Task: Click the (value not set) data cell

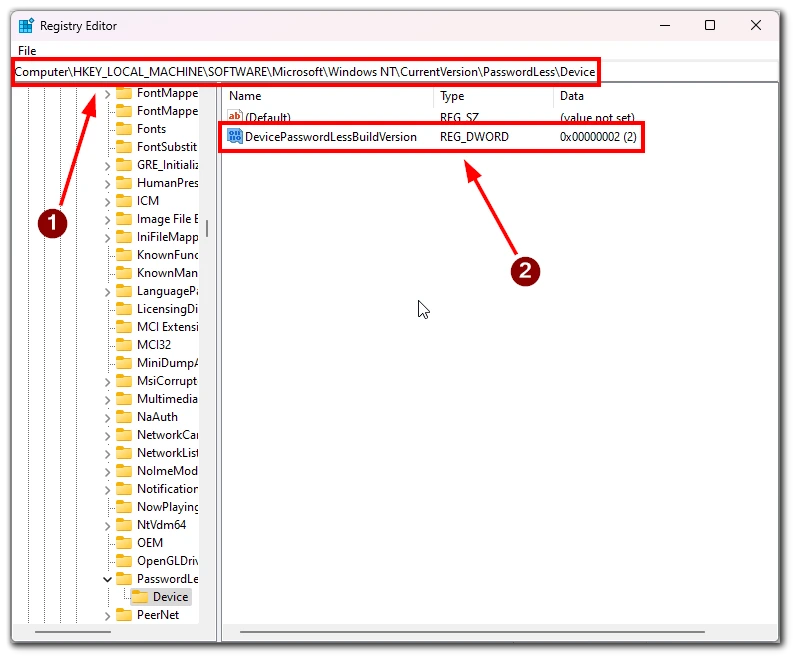Action: (x=597, y=117)
